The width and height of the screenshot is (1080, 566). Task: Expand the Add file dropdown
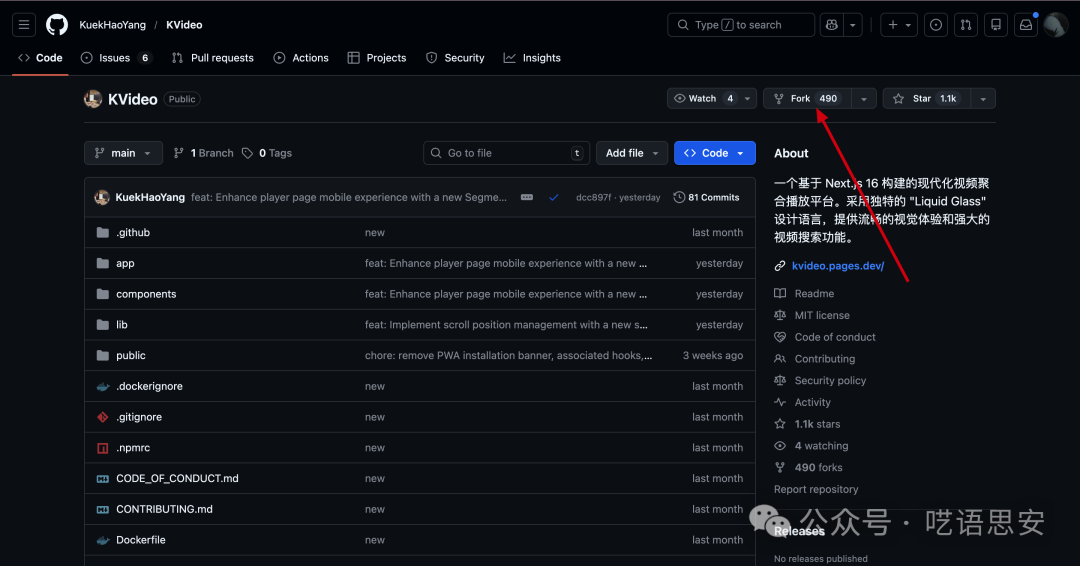pyautogui.click(x=634, y=153)
